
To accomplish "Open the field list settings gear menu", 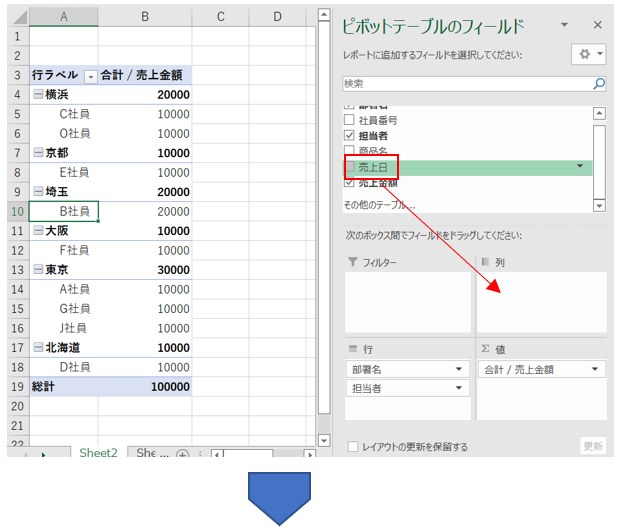I will [x=586, y=54].
